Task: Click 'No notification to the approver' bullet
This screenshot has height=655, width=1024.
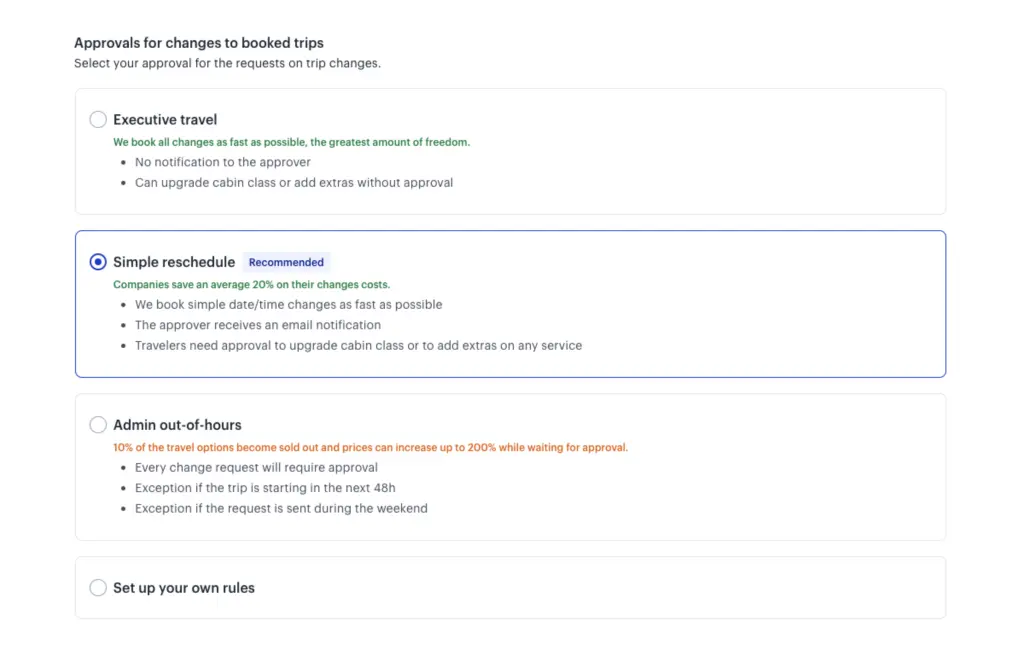Action: tap(223, 162)
